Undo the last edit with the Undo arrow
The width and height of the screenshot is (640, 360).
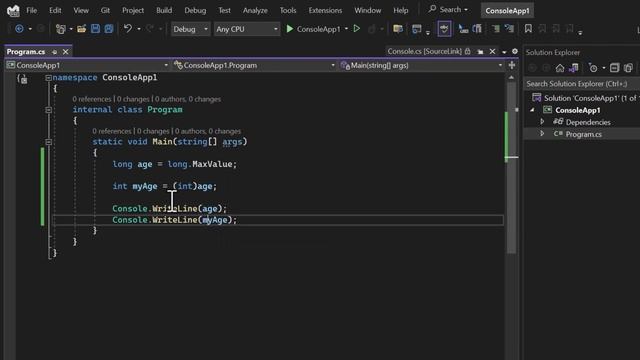point(128,29)
